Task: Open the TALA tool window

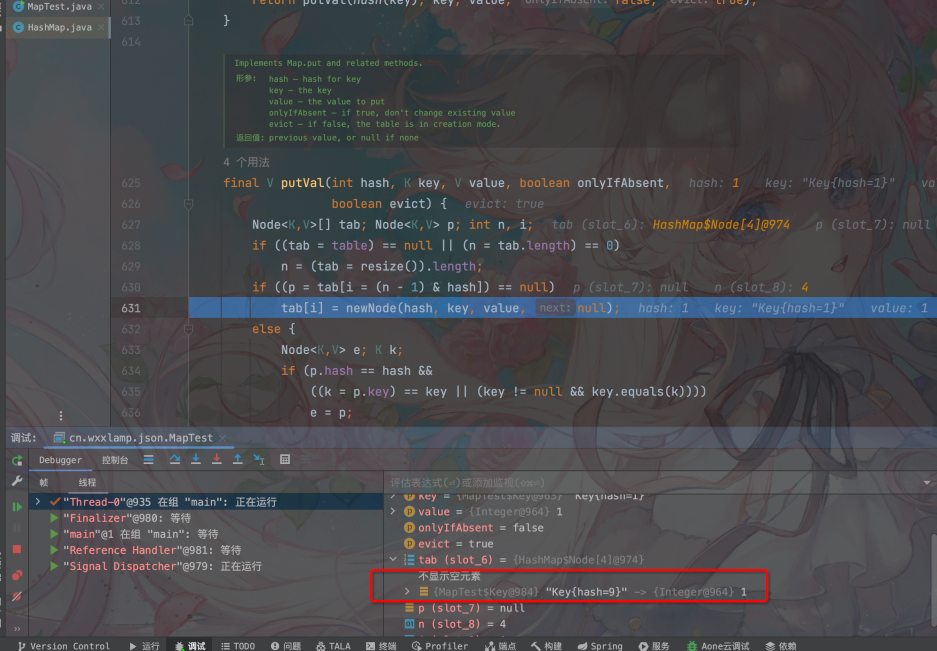Action: click(x=333, y=646)
